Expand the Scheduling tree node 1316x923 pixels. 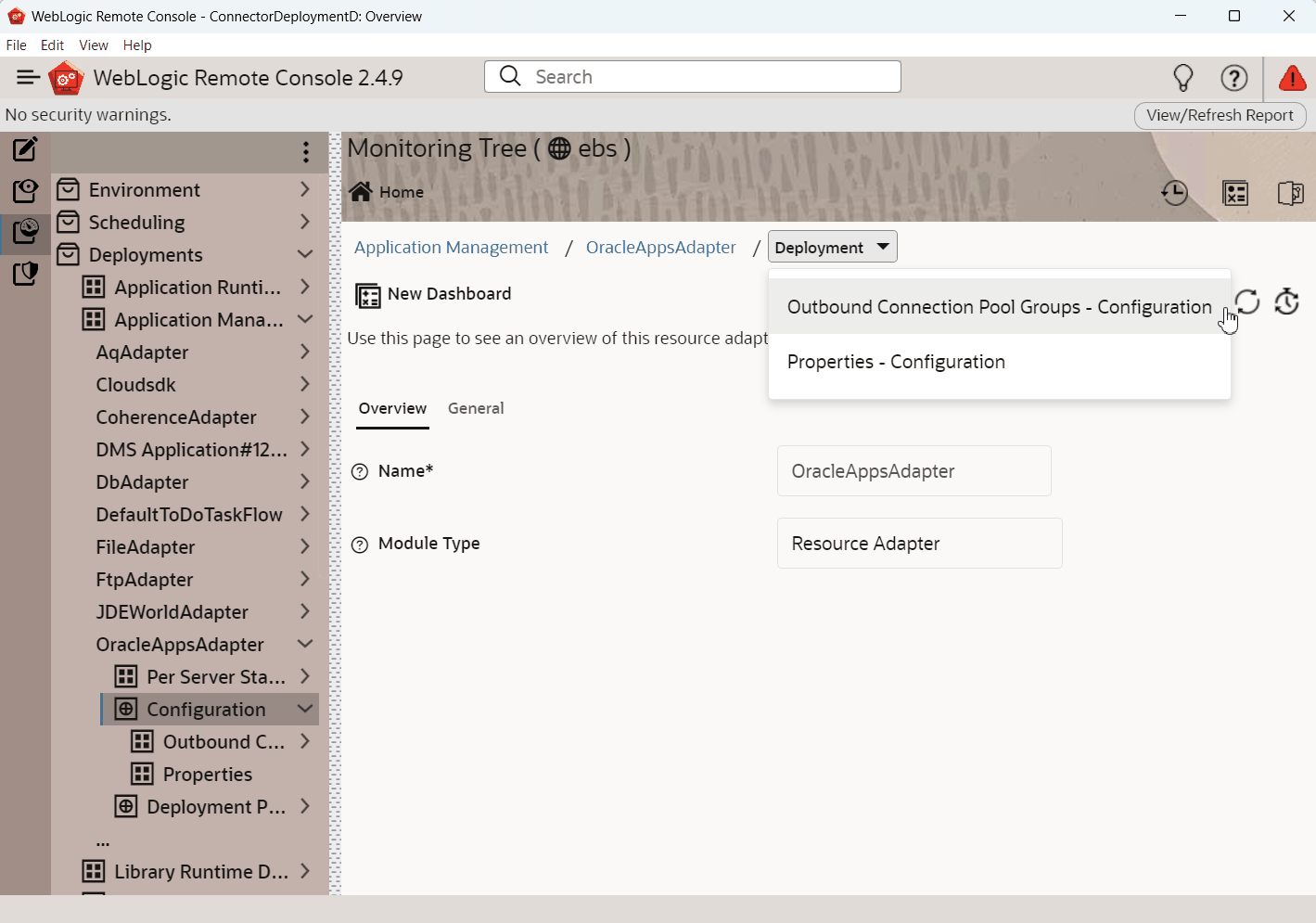click(304, 222)
